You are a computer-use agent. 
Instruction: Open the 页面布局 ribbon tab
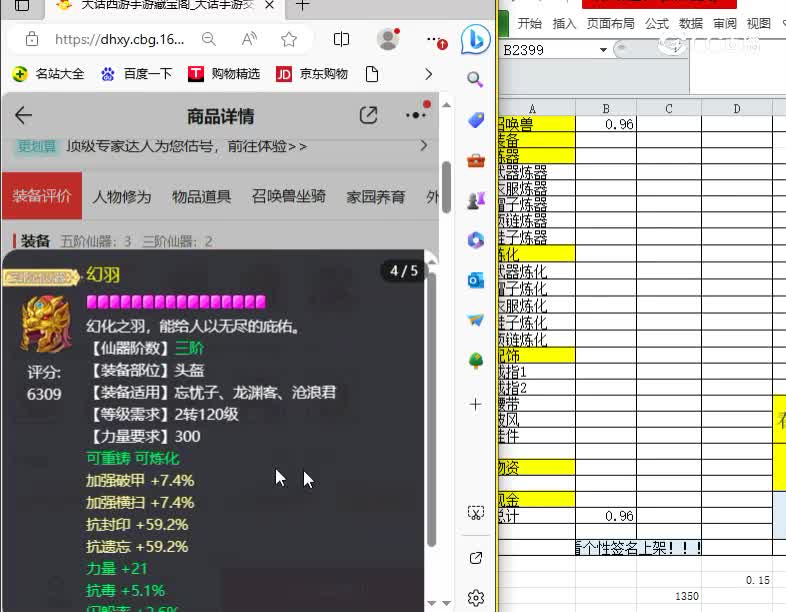point(611,24)
